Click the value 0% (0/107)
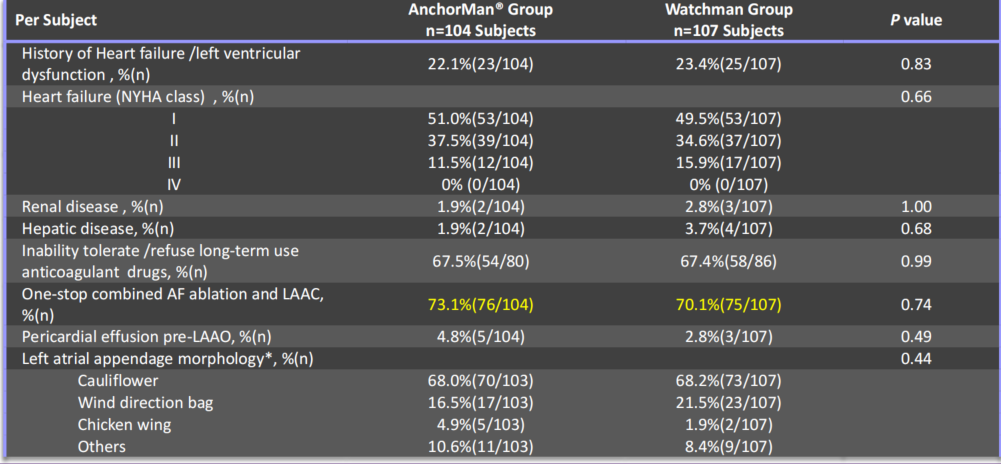Image resolution: width=1001 pixels, height=464 pixels. [728, 184]
